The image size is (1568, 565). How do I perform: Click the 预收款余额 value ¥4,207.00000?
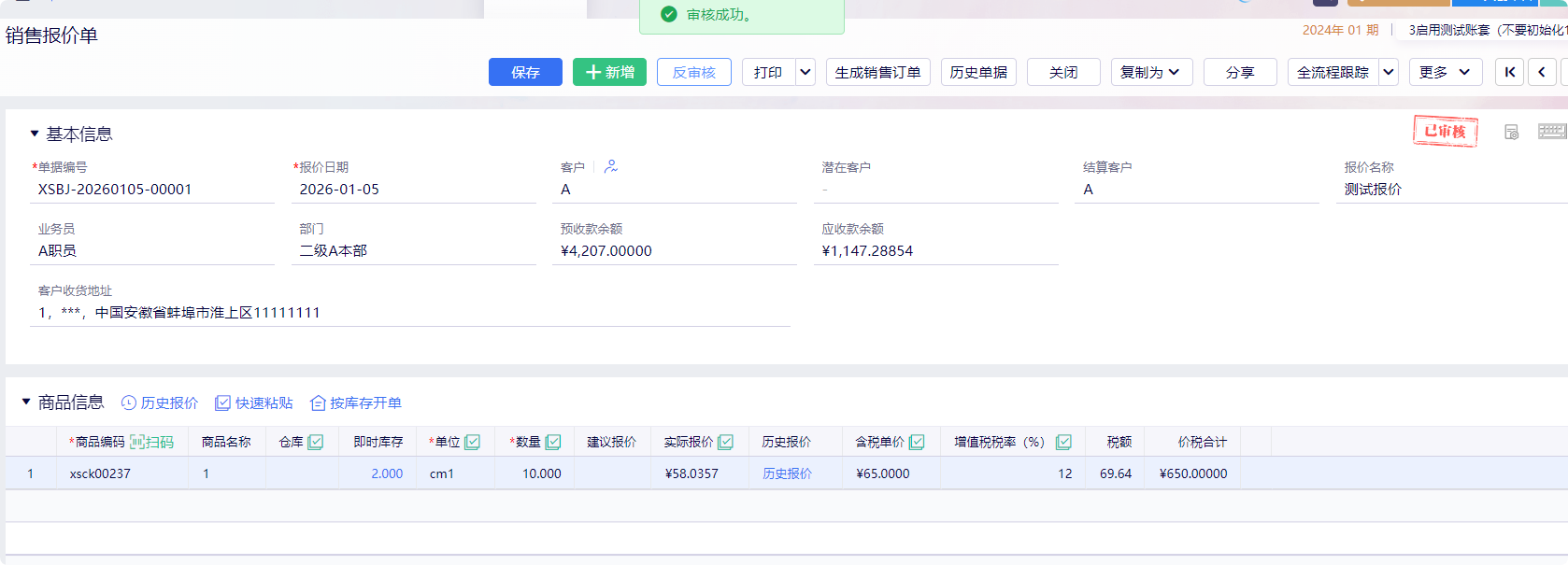click(x=606, y=251)
